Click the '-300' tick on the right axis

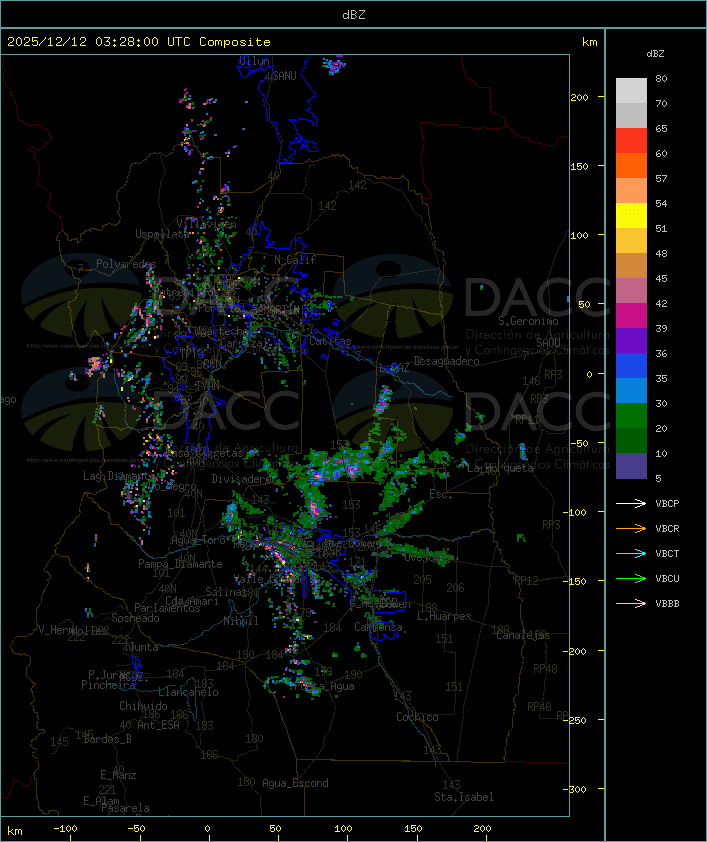(x=577, y=789)
